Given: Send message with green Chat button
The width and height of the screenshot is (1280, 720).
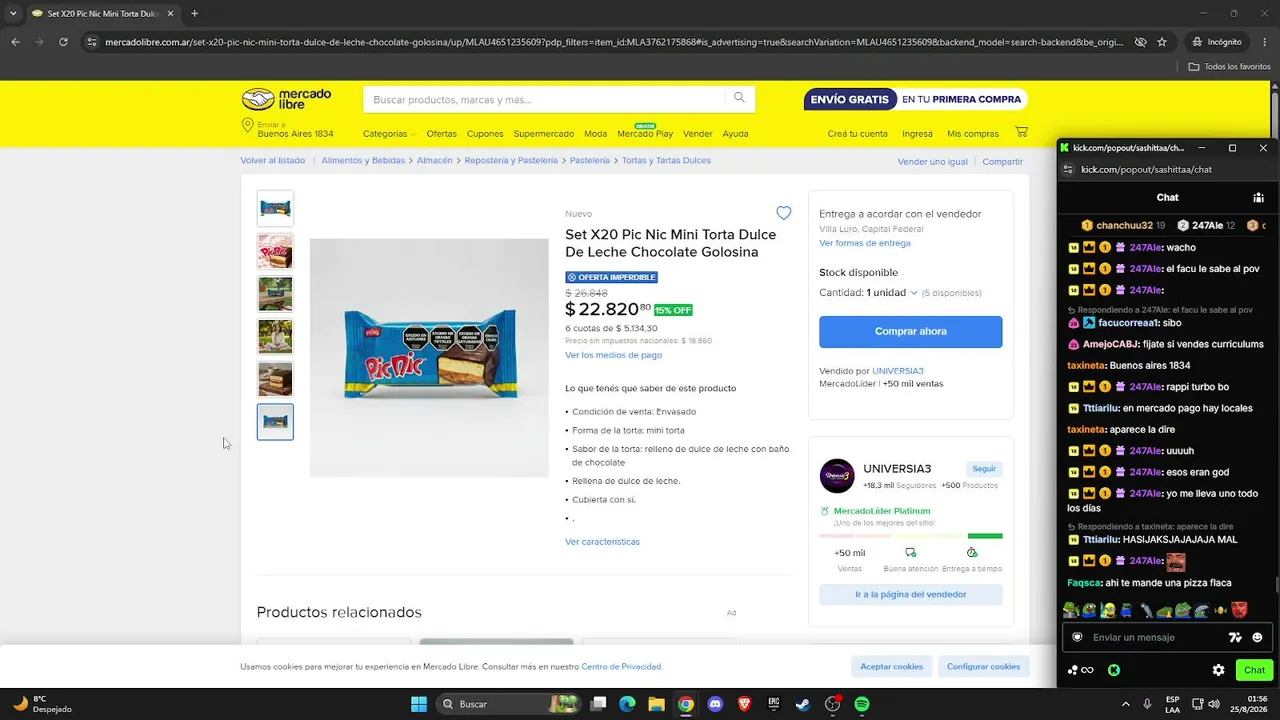Looking at the screenshot, I should pyautogui.click(x=1254, y=670).
